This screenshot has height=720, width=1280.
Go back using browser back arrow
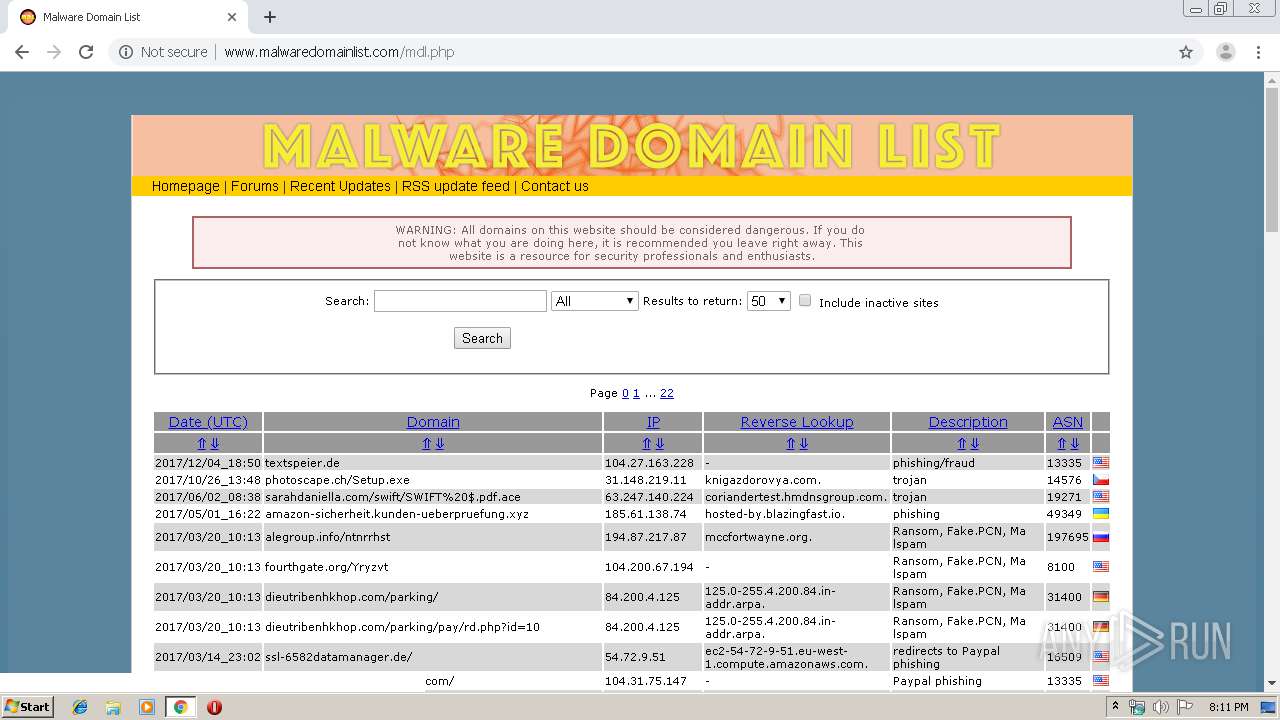22,52
